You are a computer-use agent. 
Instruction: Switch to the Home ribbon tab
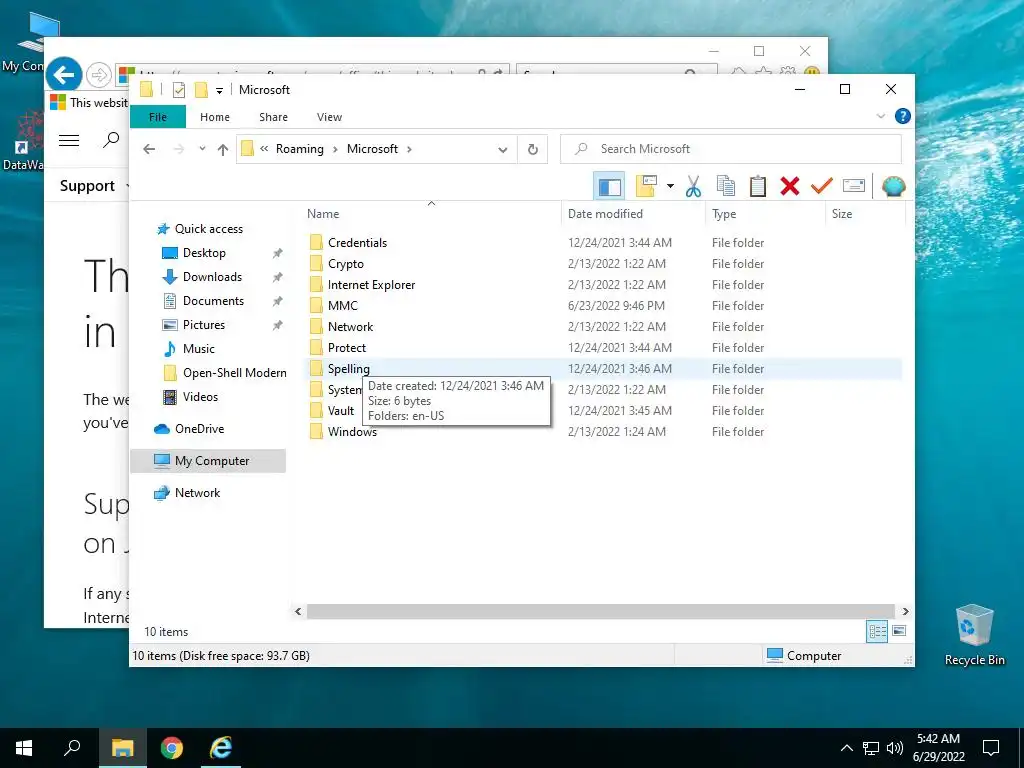pyautogui.click(x=215, y=117)
